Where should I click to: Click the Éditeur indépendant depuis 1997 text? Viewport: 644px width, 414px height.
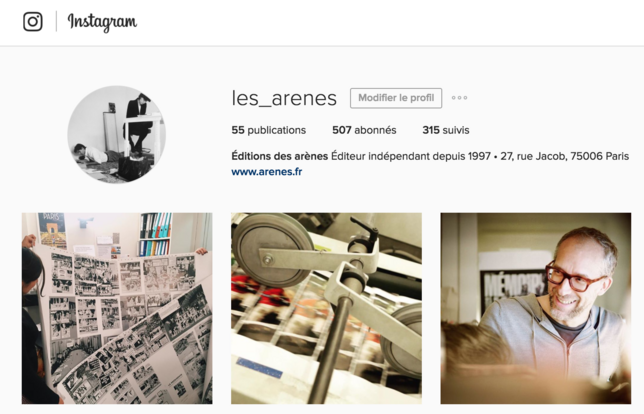tap(411, 156)
